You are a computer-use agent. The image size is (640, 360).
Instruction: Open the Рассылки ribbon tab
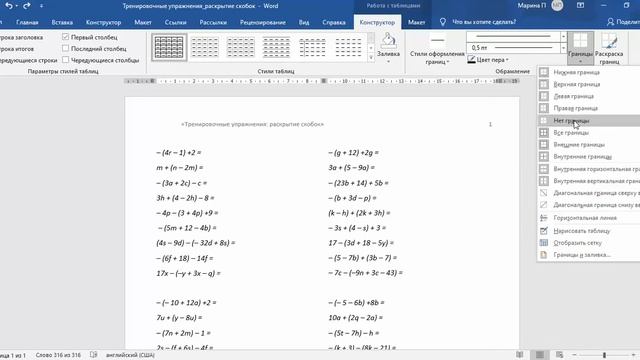(213, 22)
